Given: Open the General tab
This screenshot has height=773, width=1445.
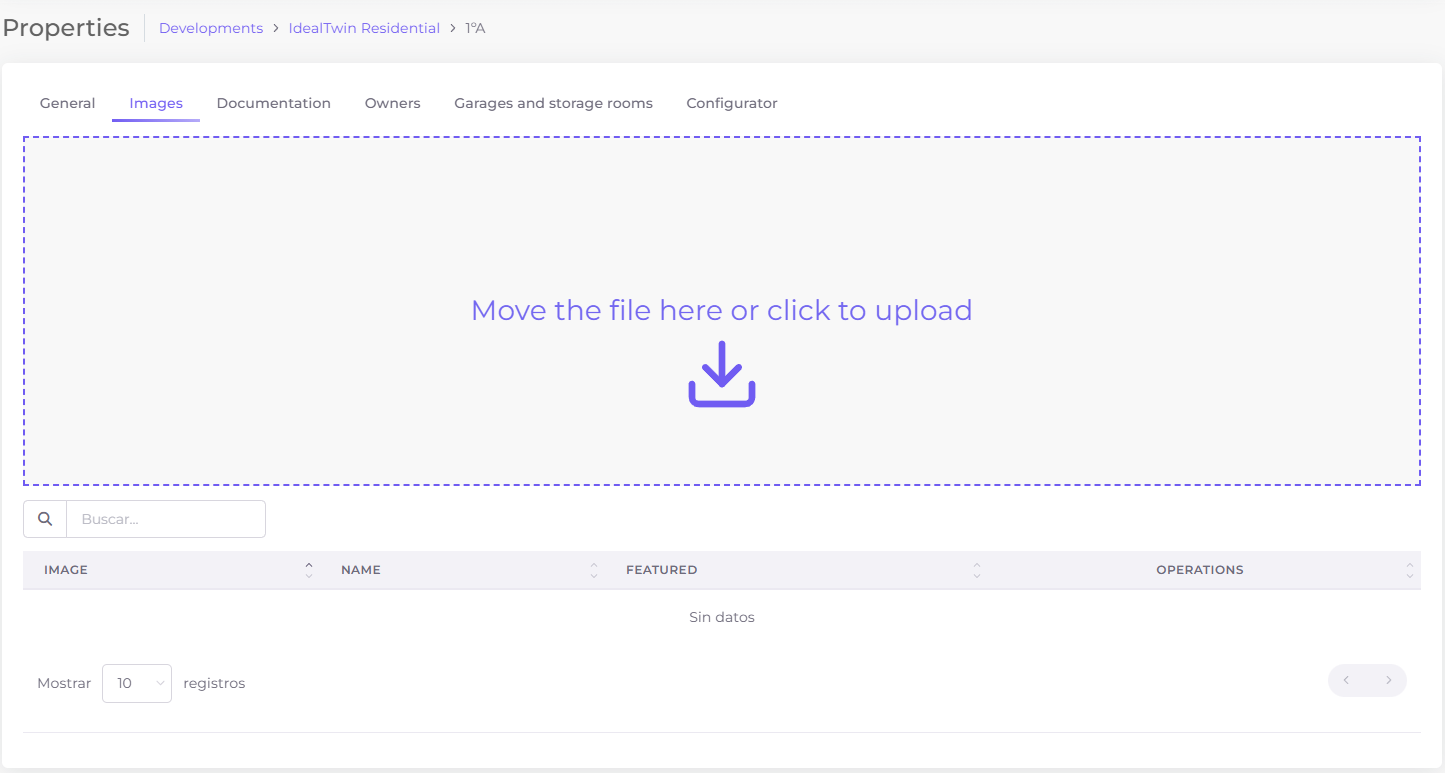Looking at the screenshot, I should point(68,103).
